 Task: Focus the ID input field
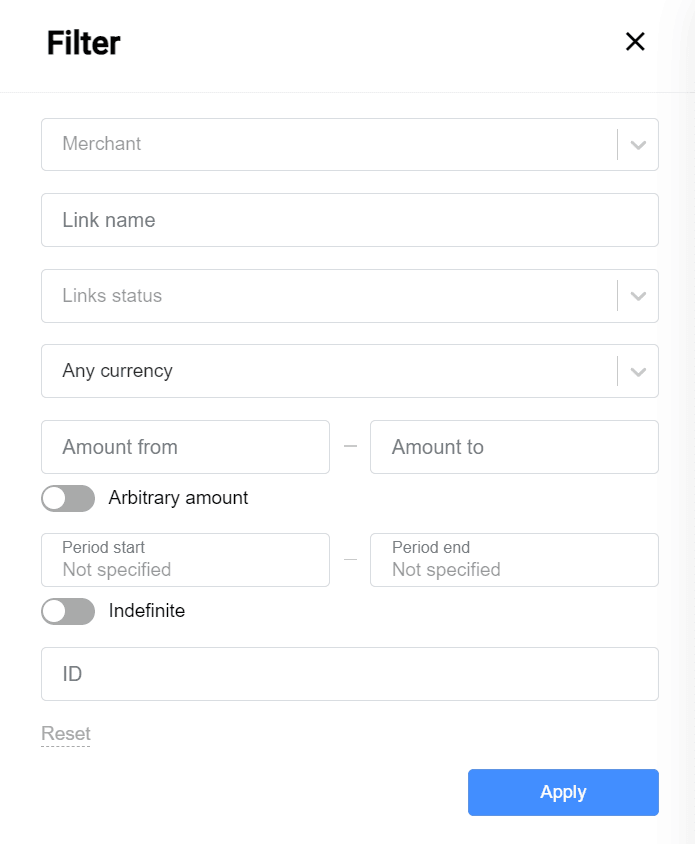coord(349,674)
